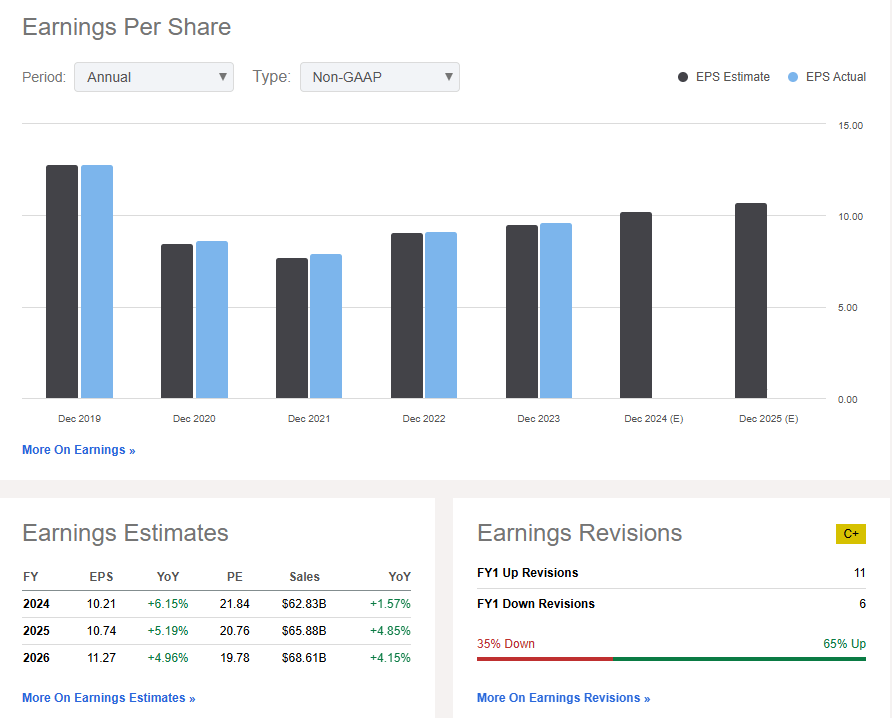
Task: Open the Period dropdown showing Annual
Action: point(154,77)
